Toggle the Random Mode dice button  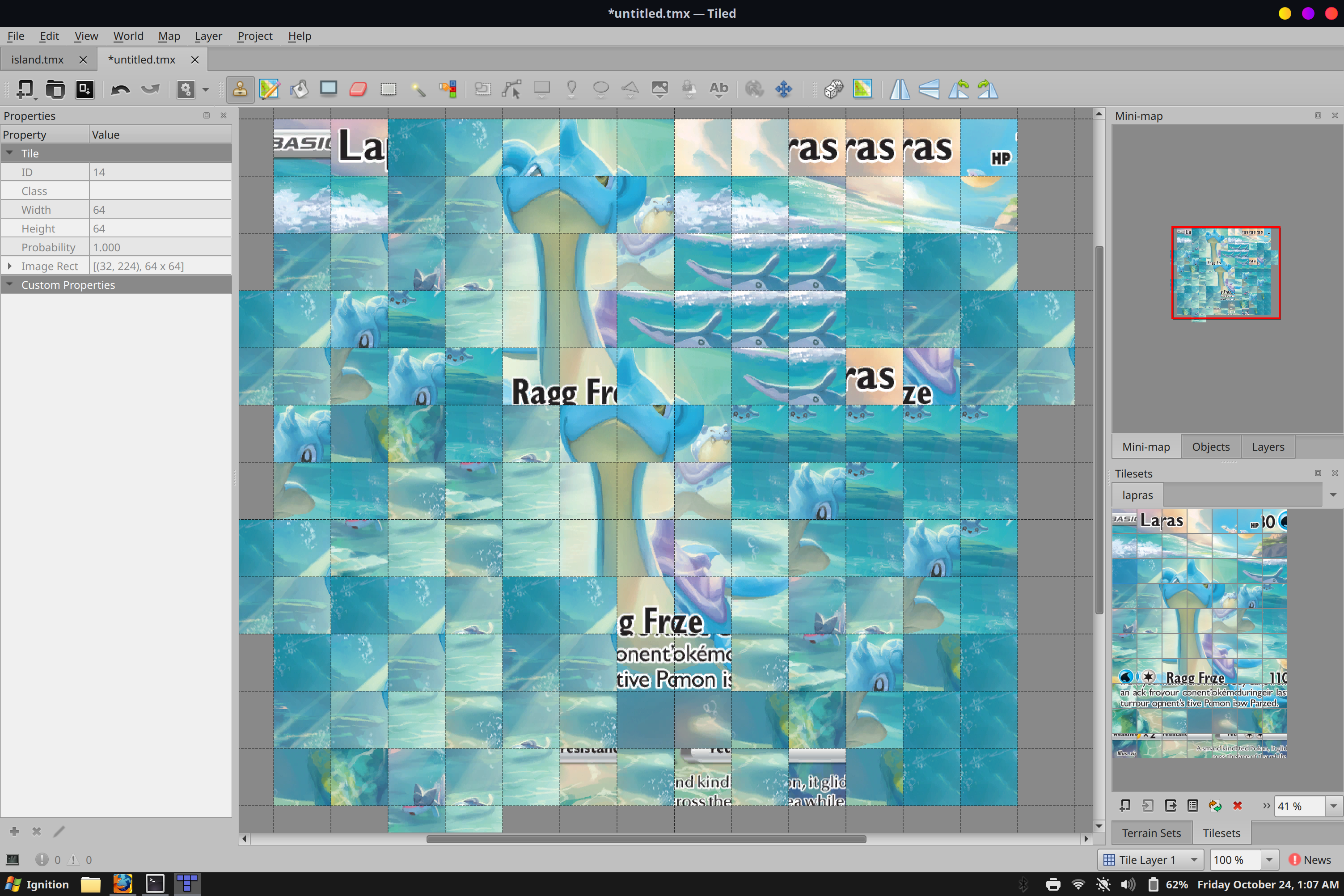coord(833,89)
